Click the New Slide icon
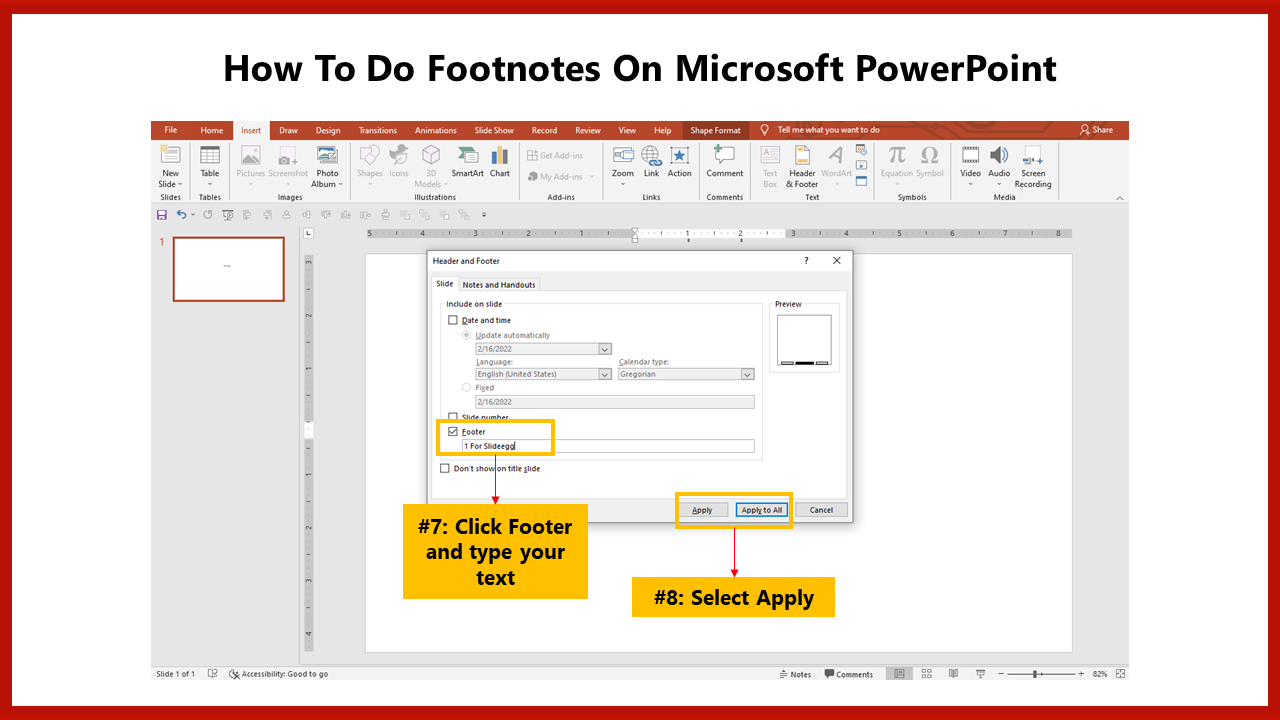Viewport: 1280px width, 720px height. [x=170, y=155]
